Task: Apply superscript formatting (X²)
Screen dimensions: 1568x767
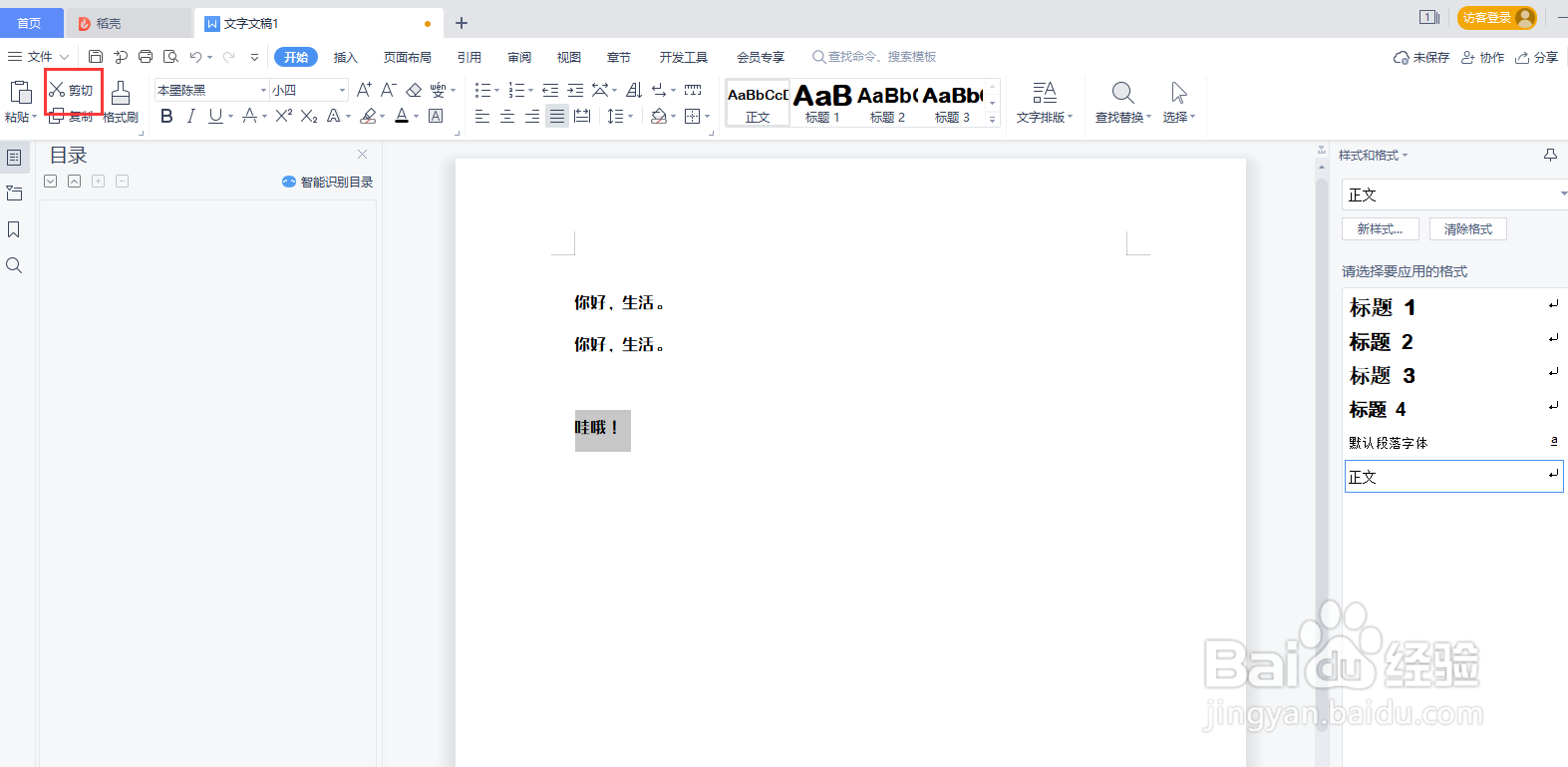Action: coord(284,116)
